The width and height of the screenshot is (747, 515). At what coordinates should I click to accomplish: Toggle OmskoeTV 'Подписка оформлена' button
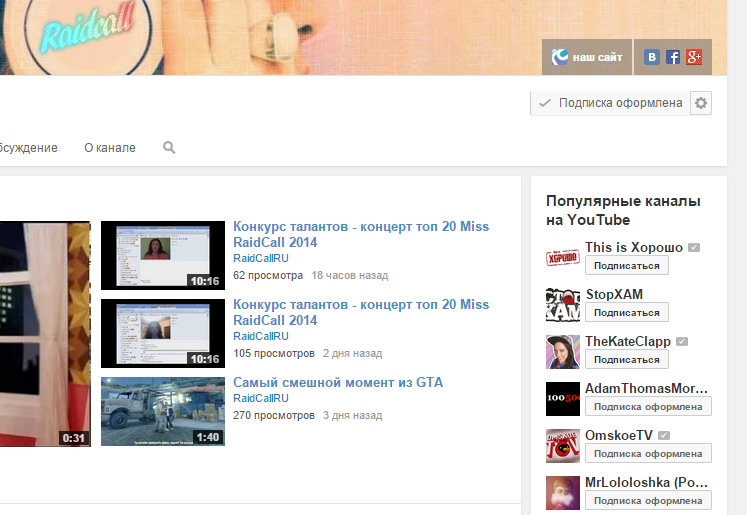coord(648,454)
